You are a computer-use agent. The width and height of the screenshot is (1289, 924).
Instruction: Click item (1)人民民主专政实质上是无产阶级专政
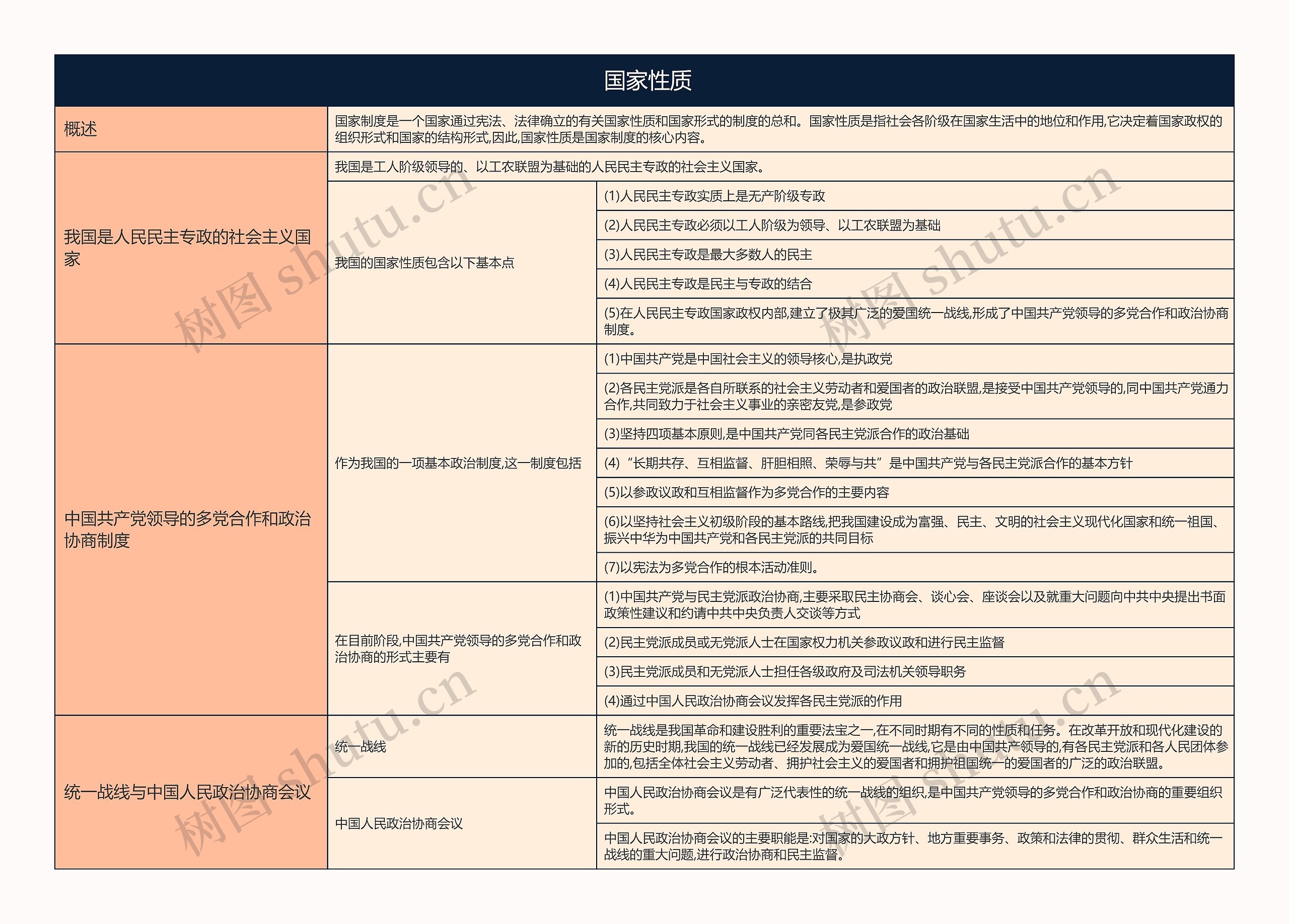point(915,196)
